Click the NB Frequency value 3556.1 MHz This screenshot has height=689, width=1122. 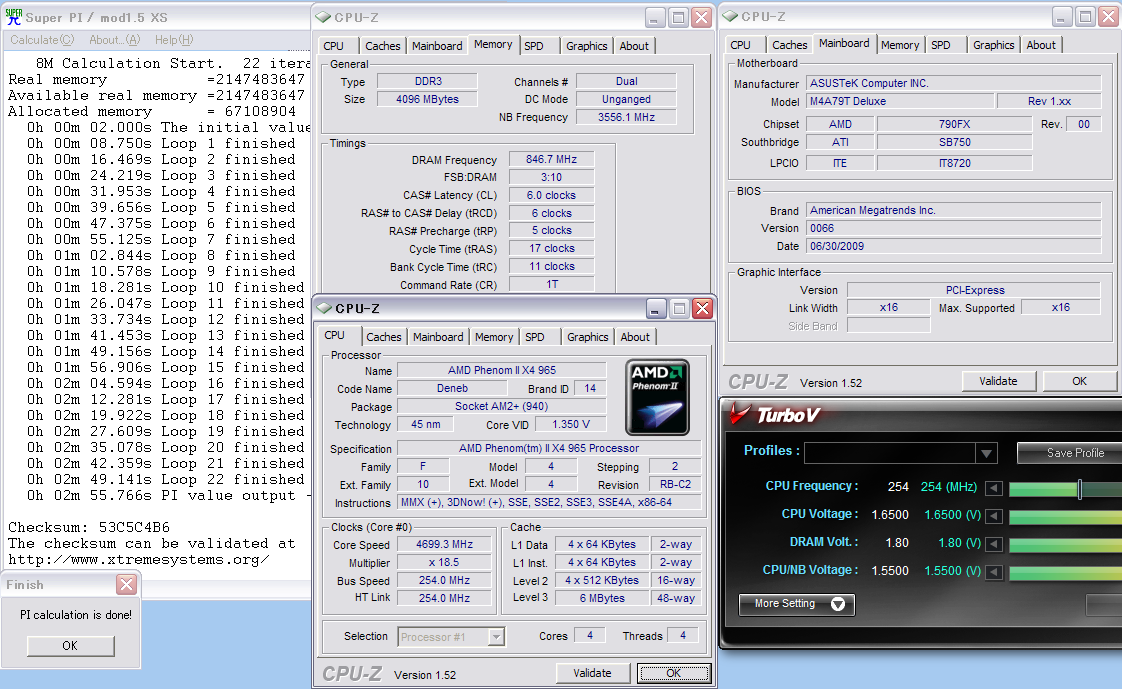(x=626, y=117)
